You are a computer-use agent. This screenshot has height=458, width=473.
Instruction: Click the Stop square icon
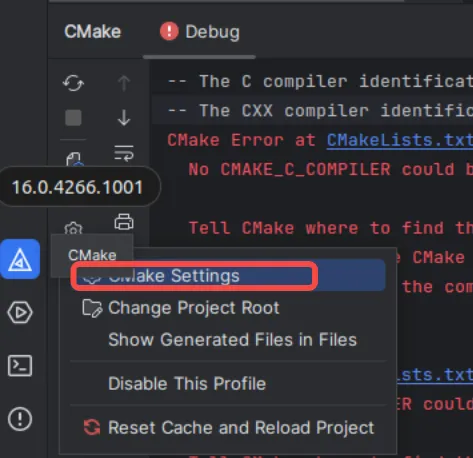[73, 117]
